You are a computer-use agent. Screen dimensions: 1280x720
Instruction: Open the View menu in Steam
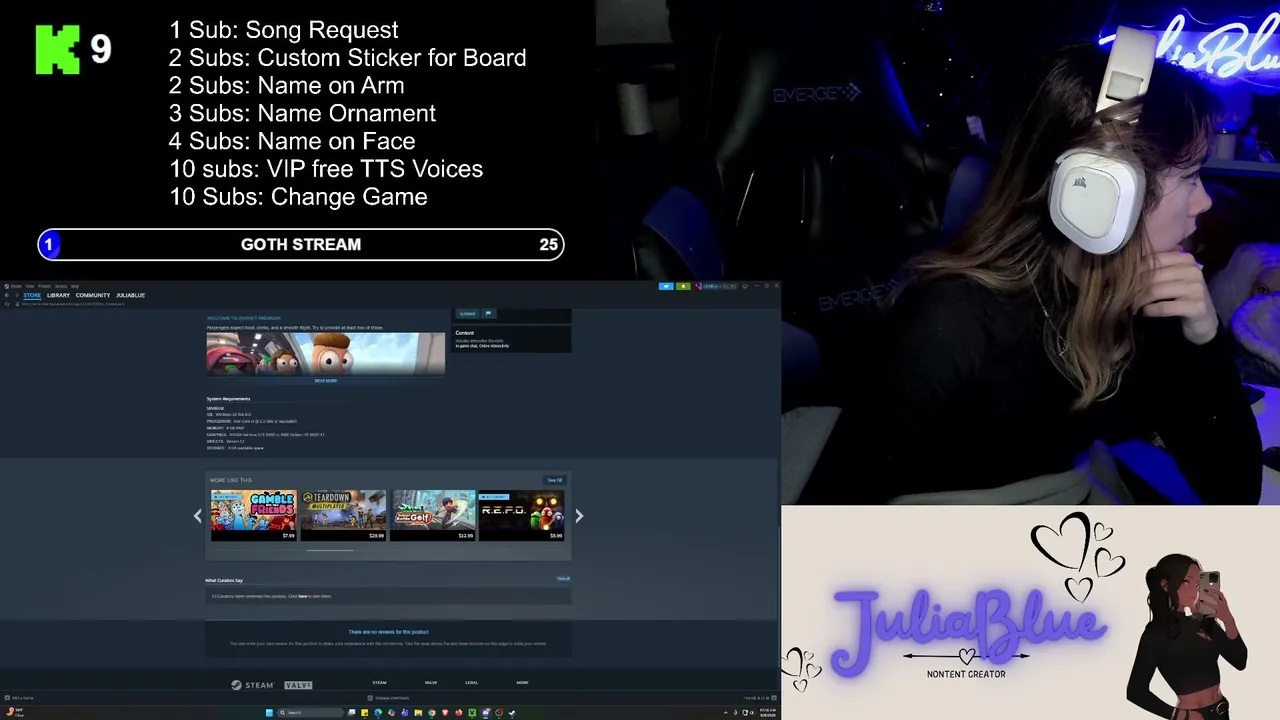(x=30, y=286)
